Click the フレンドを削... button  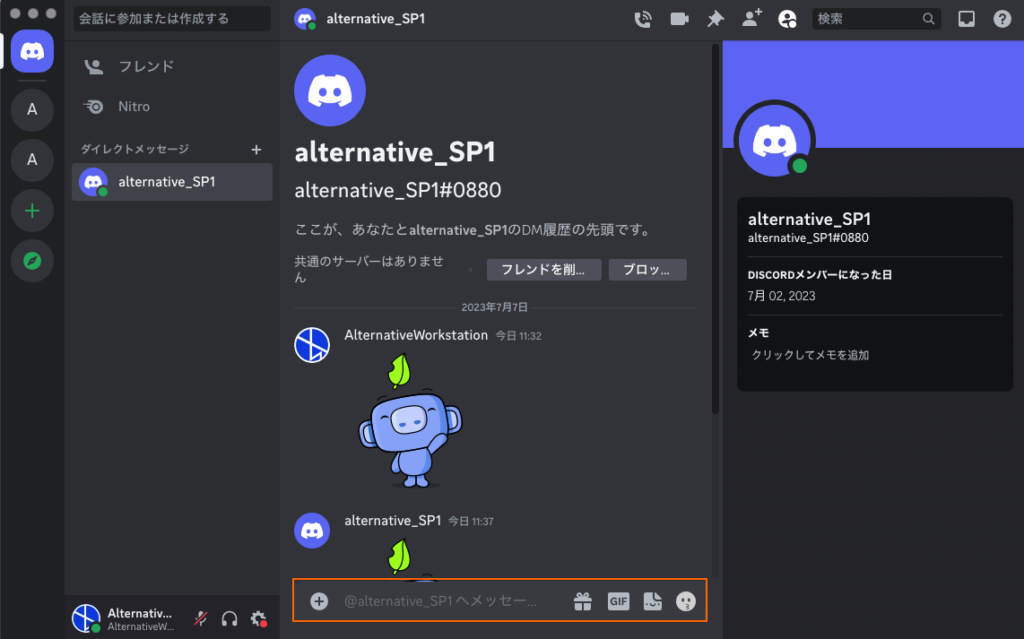(x=543, y=270)
